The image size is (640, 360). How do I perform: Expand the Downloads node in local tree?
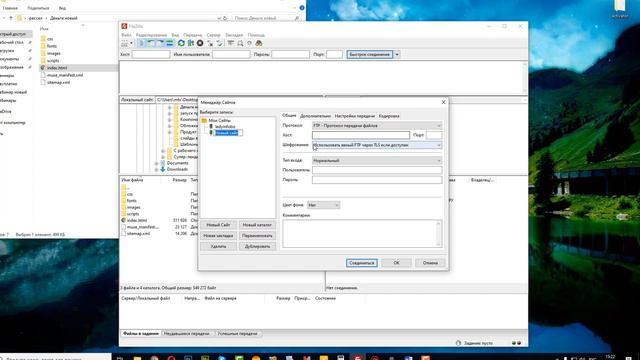[x=156, y=169]
